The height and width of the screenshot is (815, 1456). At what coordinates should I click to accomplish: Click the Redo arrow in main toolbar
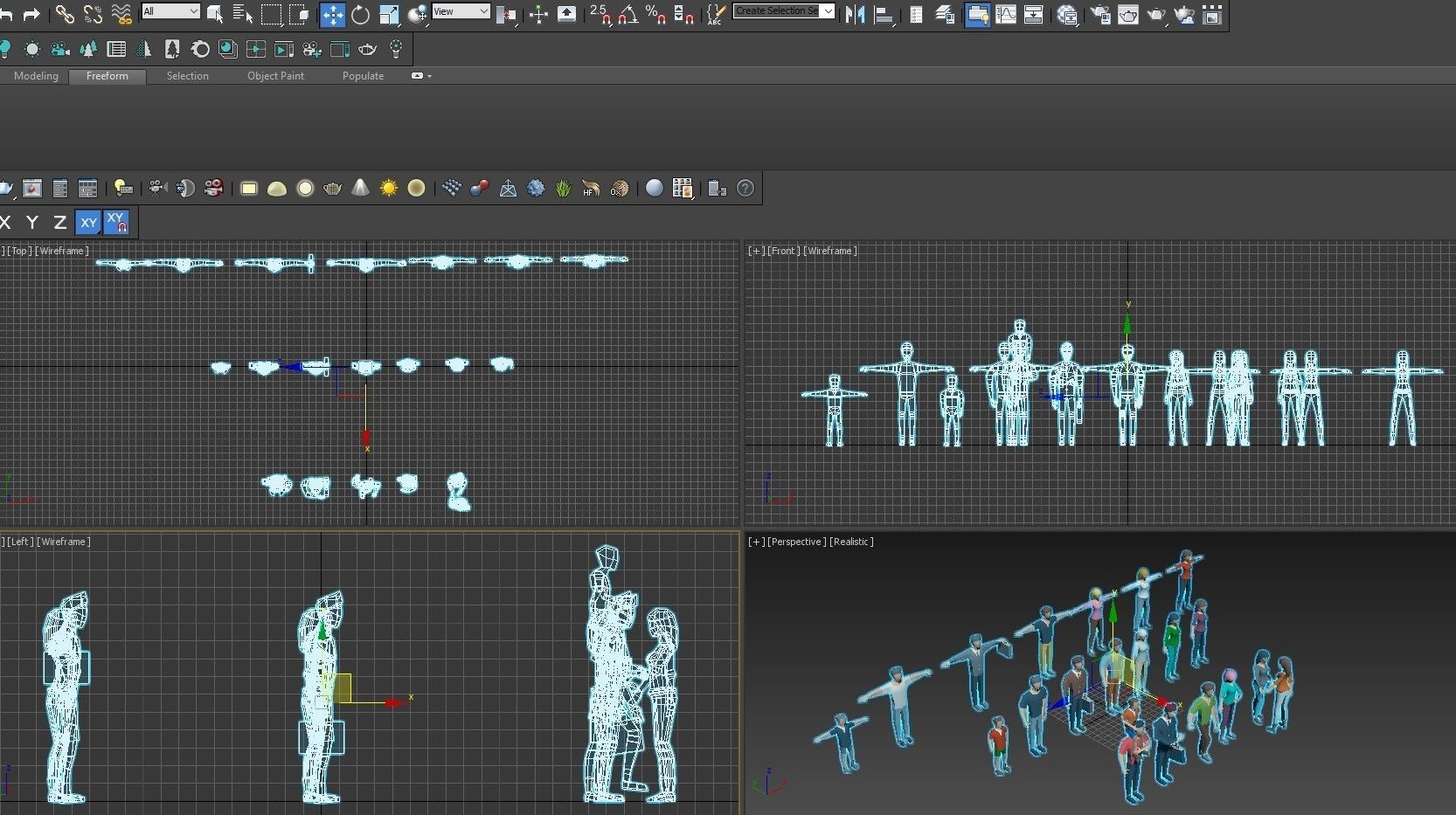click(31, 14)
